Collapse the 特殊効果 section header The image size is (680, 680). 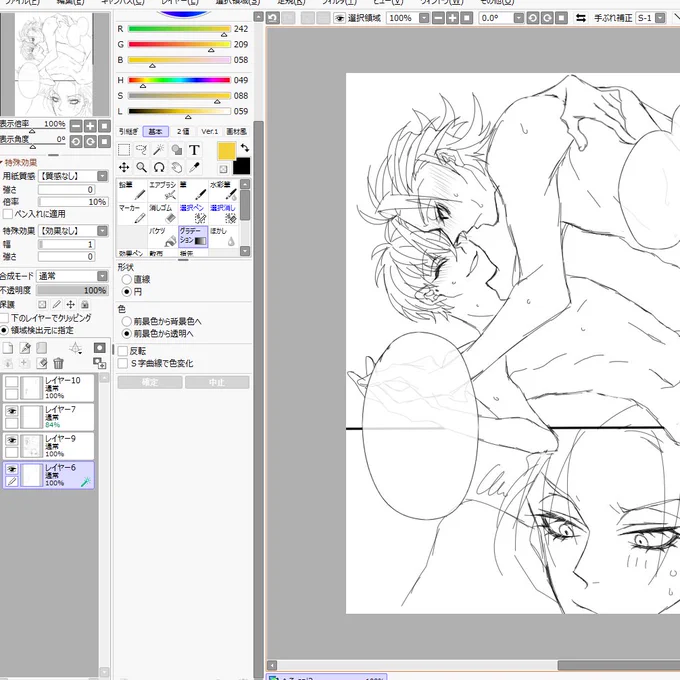tap(20, 163)
